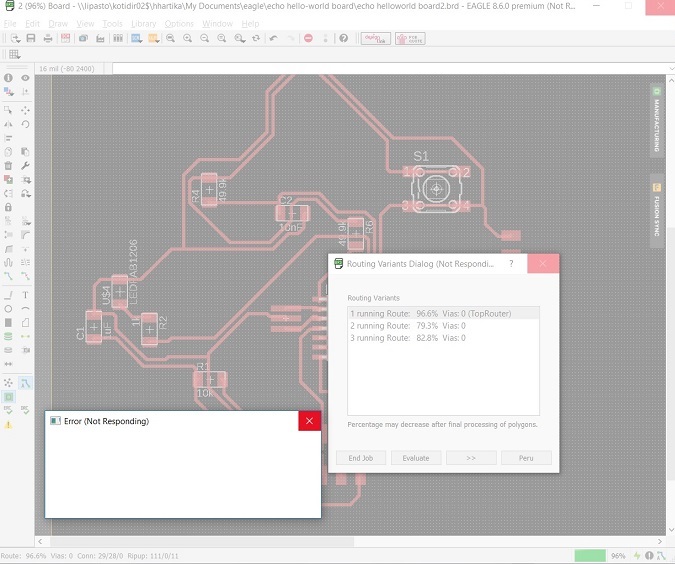Select the Move tool

[x=25, y=110]
